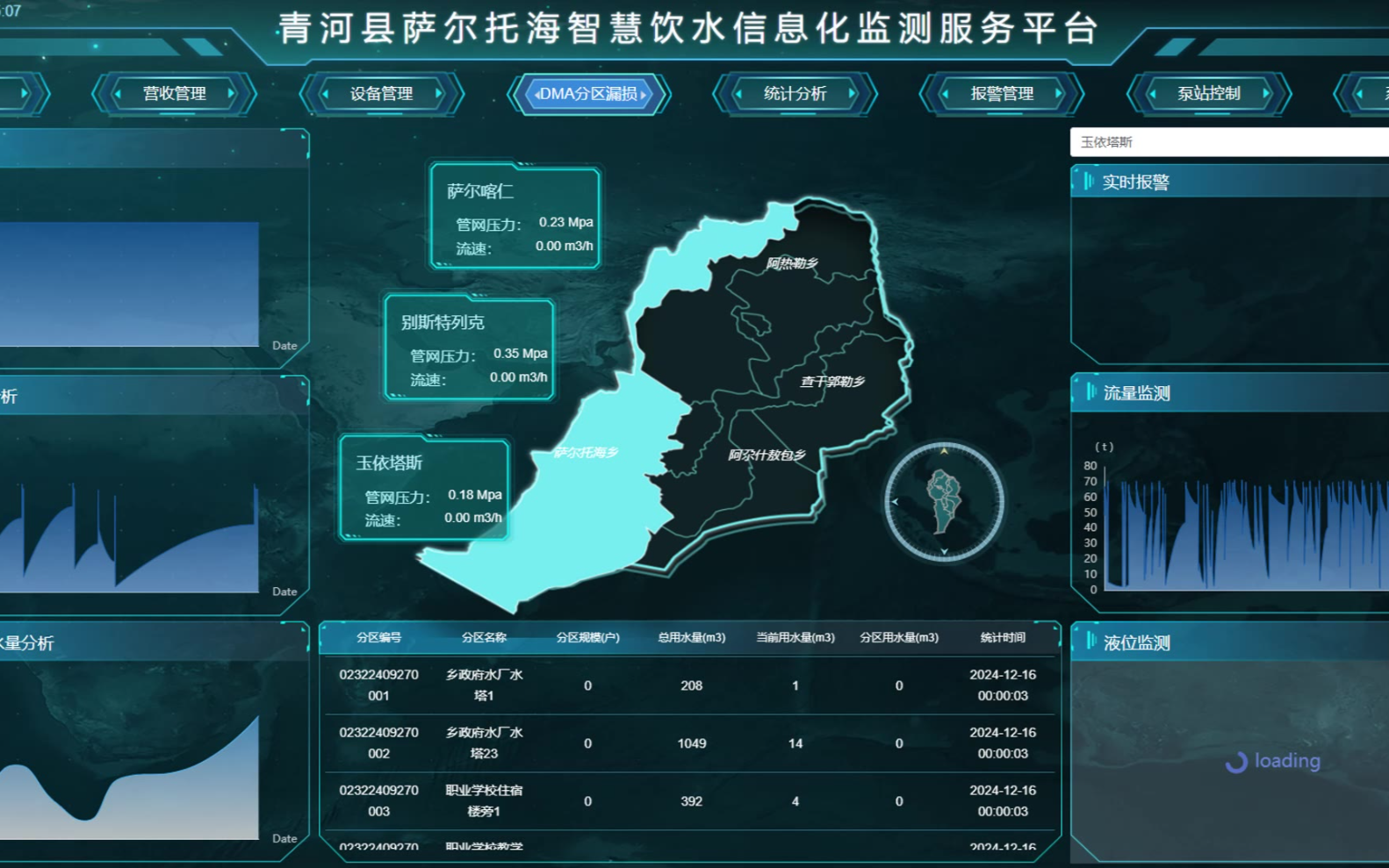This screenshot has height=868, width=1389.
Task: Click the loading spinner in 液位监测
Action: point(1236,762)
